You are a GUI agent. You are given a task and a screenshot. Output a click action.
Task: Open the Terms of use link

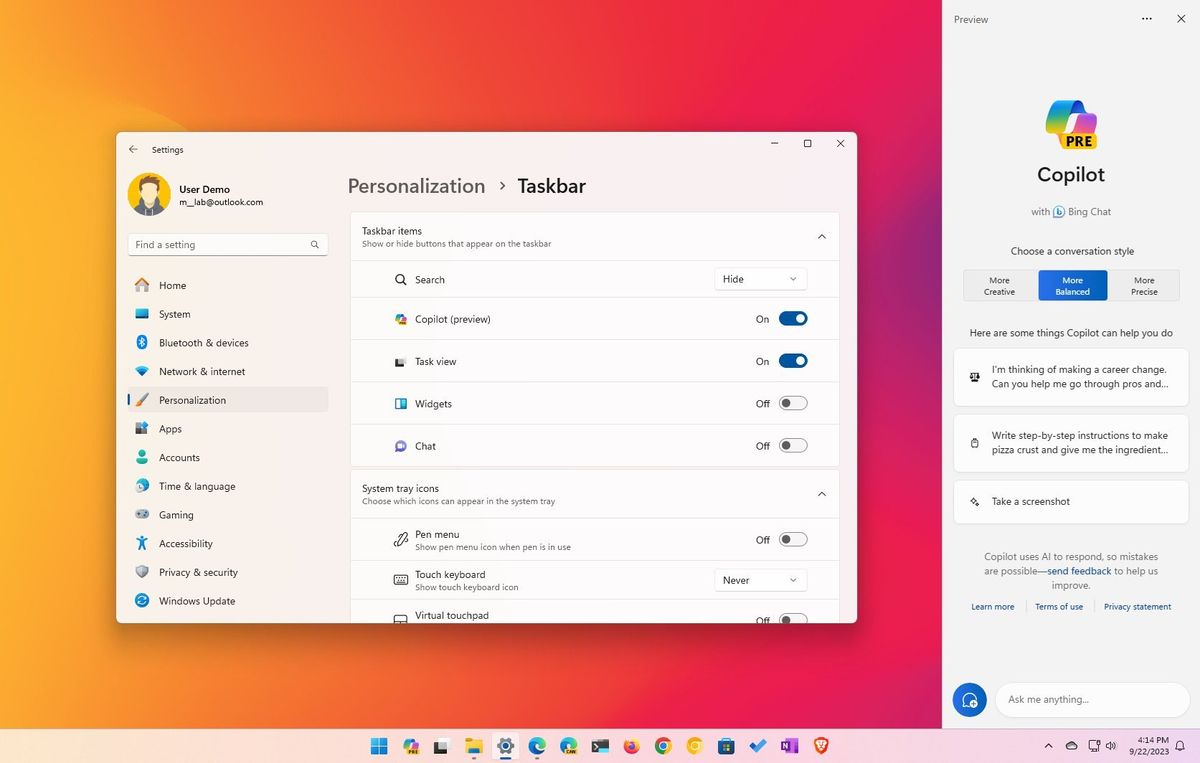point(1059,607)
